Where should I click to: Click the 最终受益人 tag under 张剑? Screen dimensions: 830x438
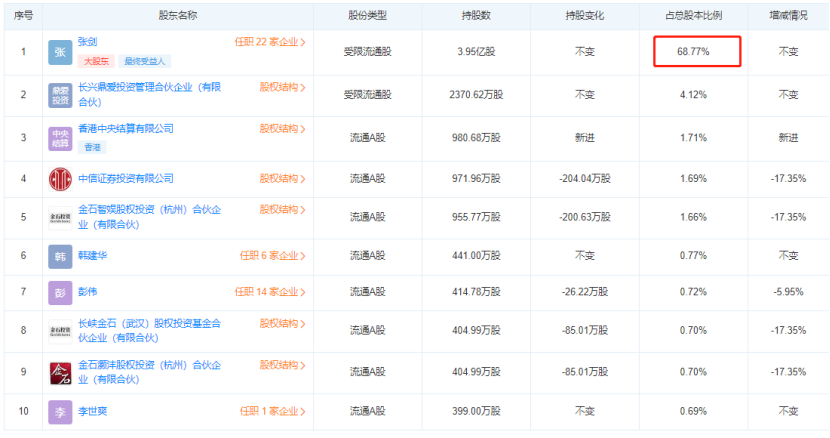(x=144, y=61)
